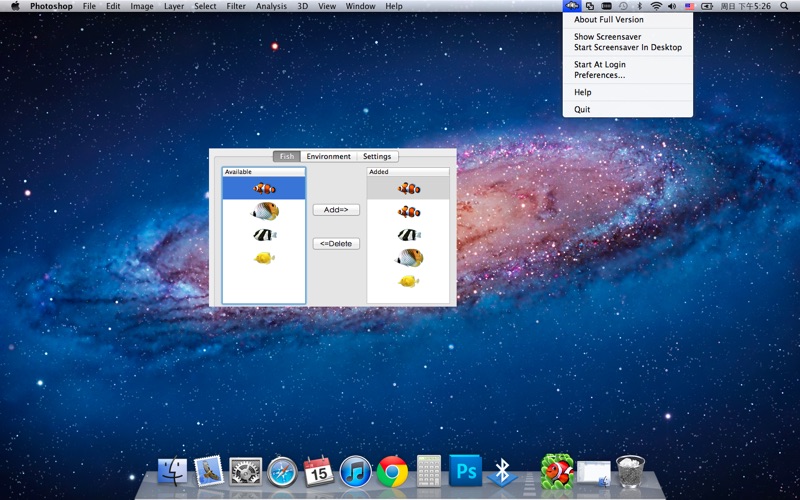This screenshot has height=500, width=800.
Task: Open the Select menu
Action: pyautogui.click(x=205, y=6)
